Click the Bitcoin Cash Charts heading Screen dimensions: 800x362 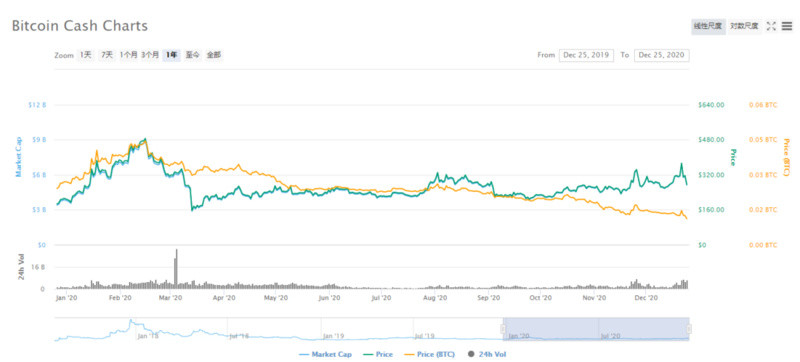[x=80, y=26]
